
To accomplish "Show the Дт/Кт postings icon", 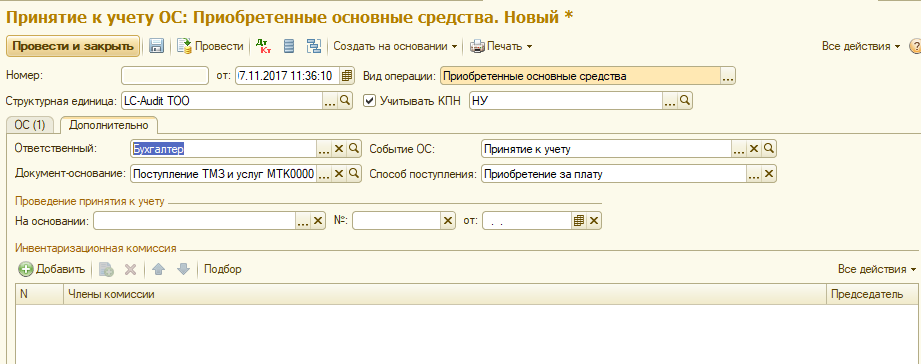I will pos(264,46).
